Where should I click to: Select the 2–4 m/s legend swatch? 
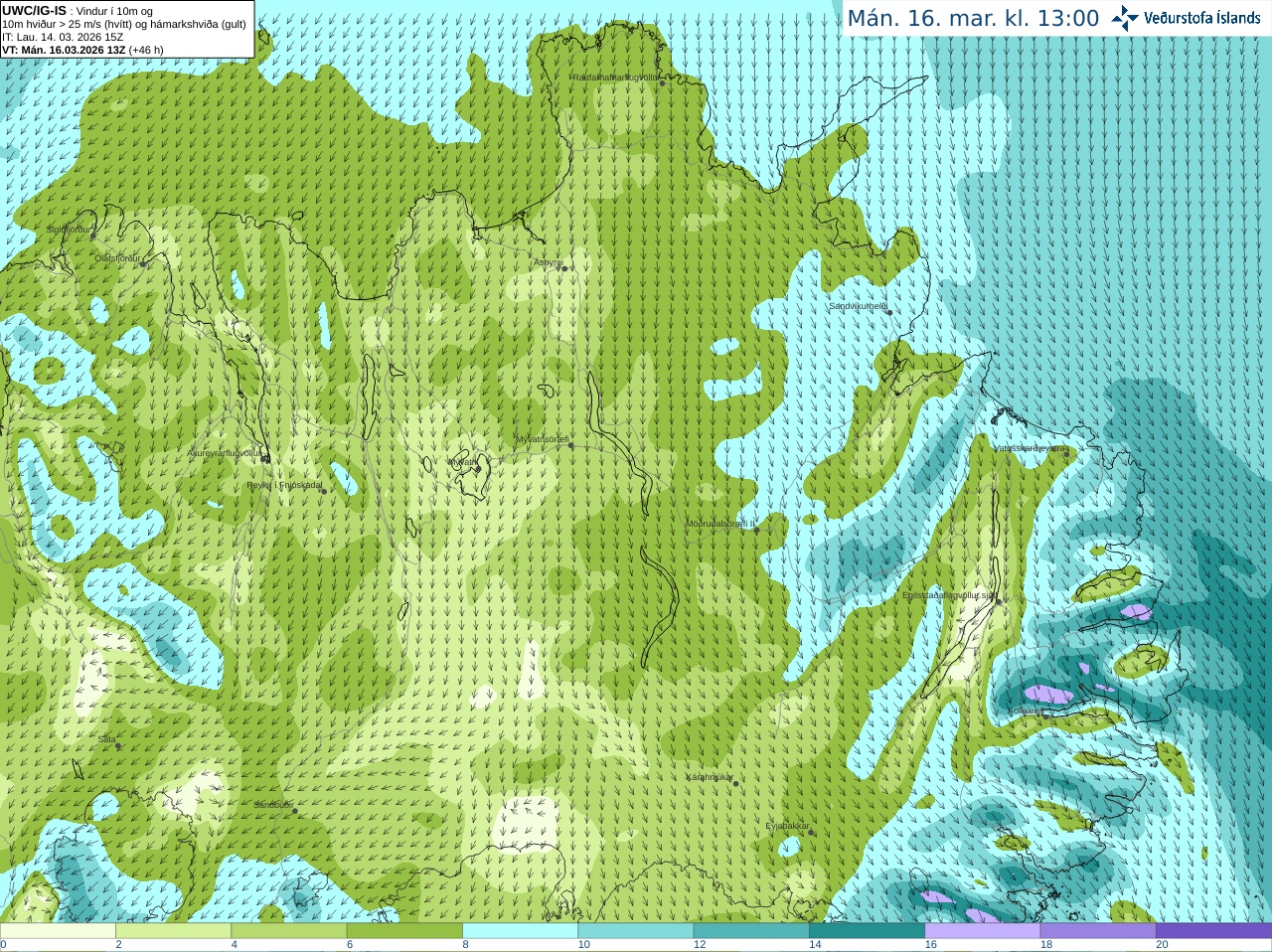tap(173, 930)
